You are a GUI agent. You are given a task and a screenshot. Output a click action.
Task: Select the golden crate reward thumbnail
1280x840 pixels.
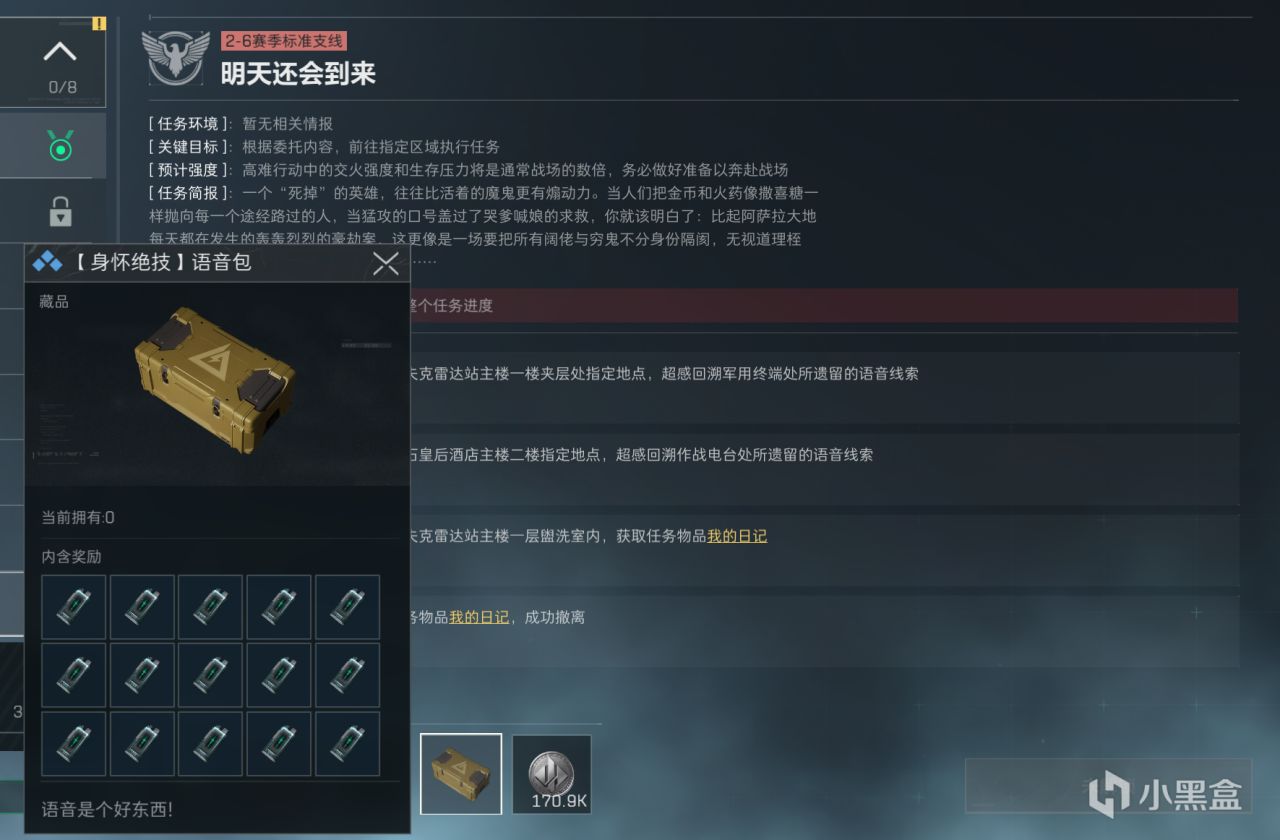click(x=461, y=774)
